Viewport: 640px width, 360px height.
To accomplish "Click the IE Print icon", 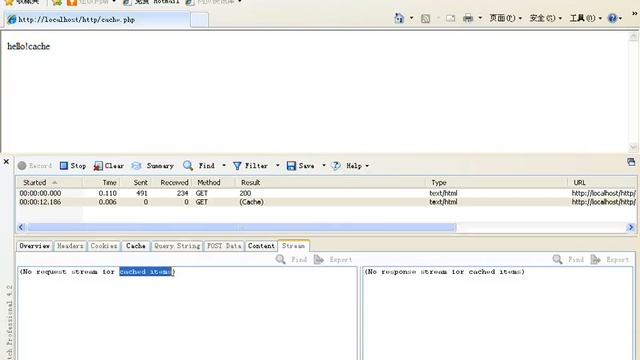I will click(x=468, y=18).
